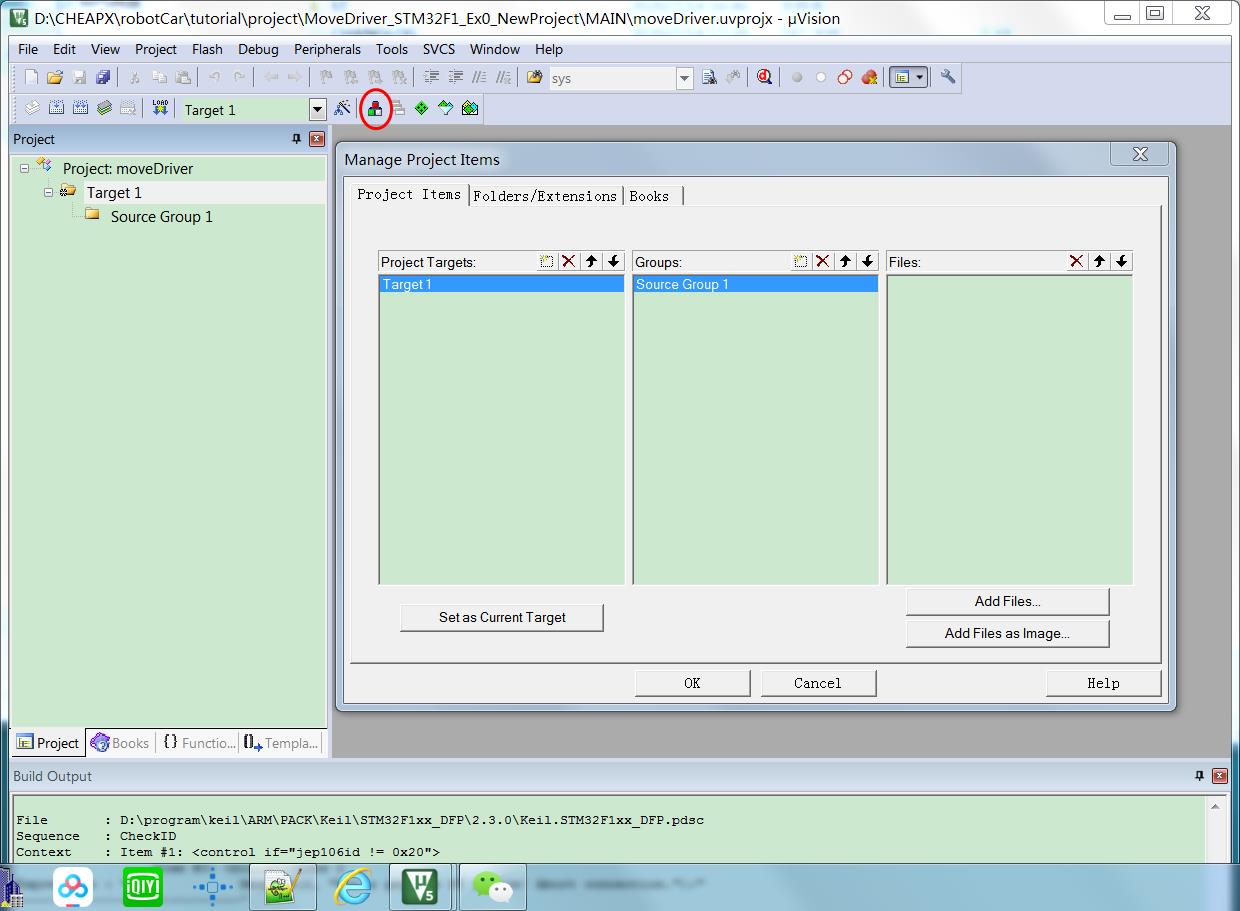Move Project Target up
This screenshot has height=911, width=1240.
click(592, 261)
